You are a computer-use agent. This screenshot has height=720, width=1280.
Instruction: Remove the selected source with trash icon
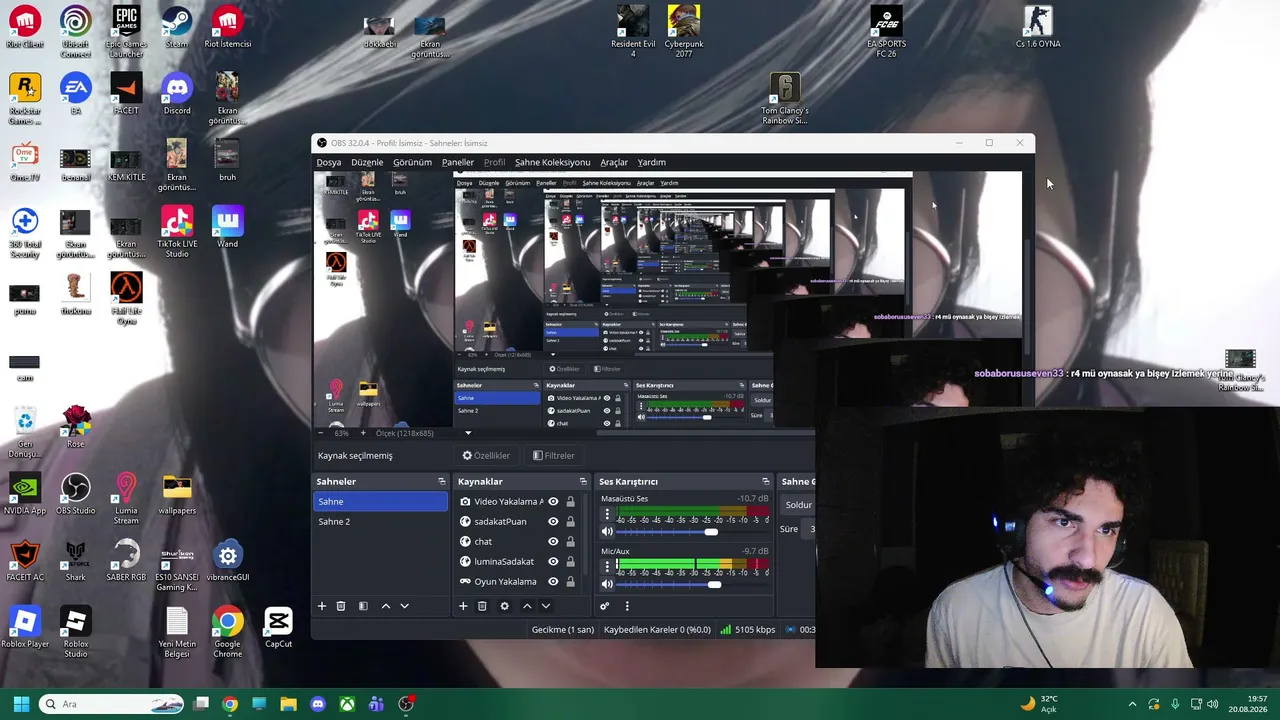pyautogui.click(x=482, y=606)
